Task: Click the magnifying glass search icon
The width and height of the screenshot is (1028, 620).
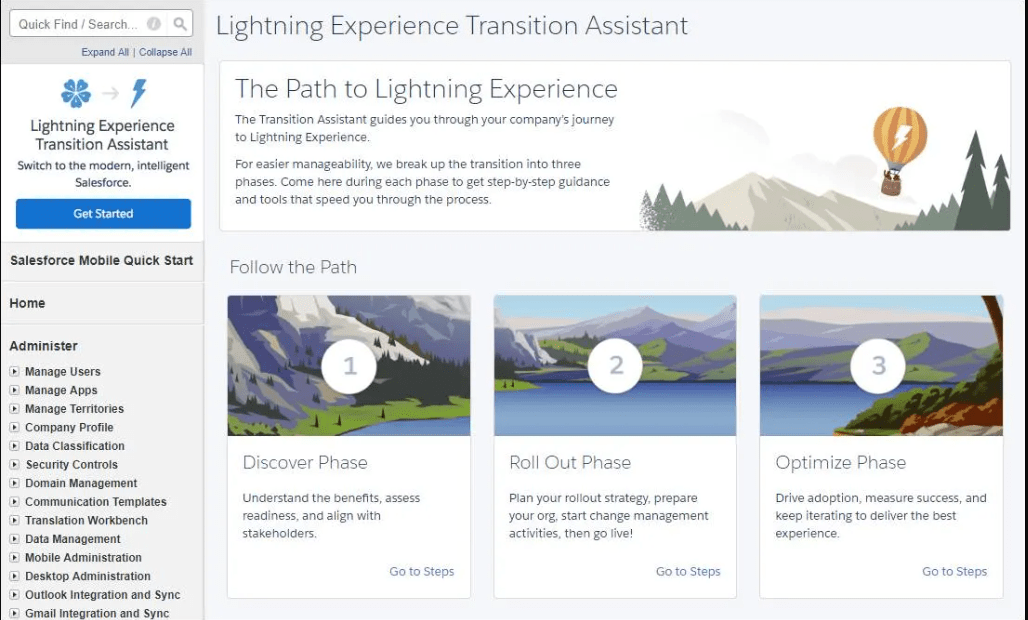Action: [180, 23]
